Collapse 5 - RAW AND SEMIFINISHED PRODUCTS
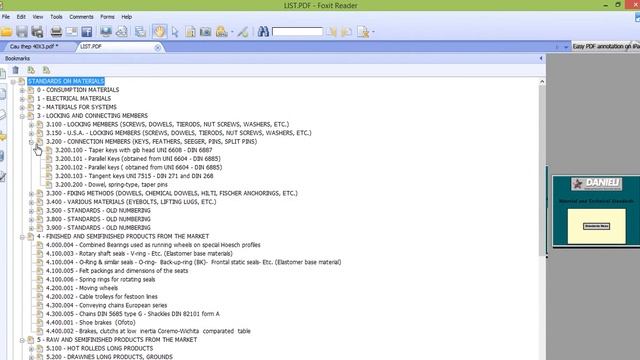640x360 pixels. point(22,340)
